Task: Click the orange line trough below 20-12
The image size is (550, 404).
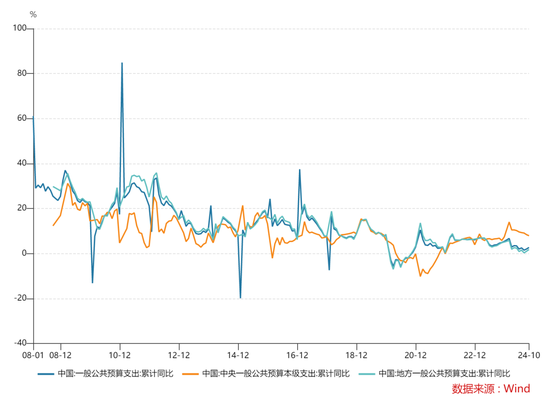Action: [x=420, y=276]
